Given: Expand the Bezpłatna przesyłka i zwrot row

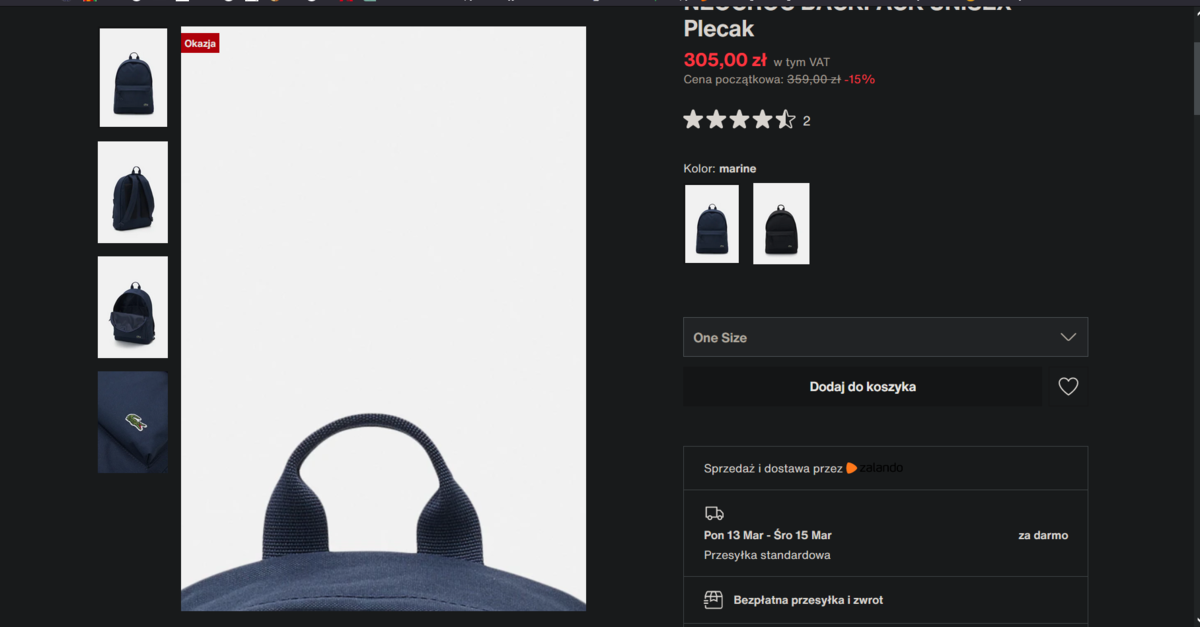Looking at the screenshot, I should pos(885,600).
